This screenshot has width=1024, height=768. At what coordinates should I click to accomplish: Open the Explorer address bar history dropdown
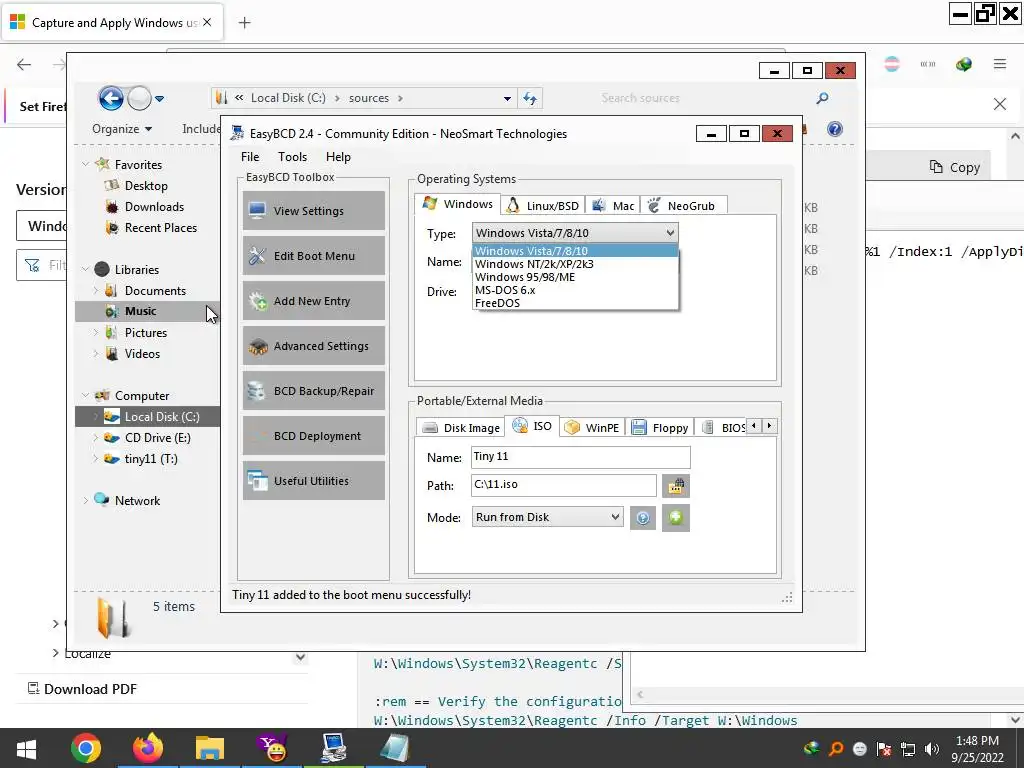pos(507,99)
